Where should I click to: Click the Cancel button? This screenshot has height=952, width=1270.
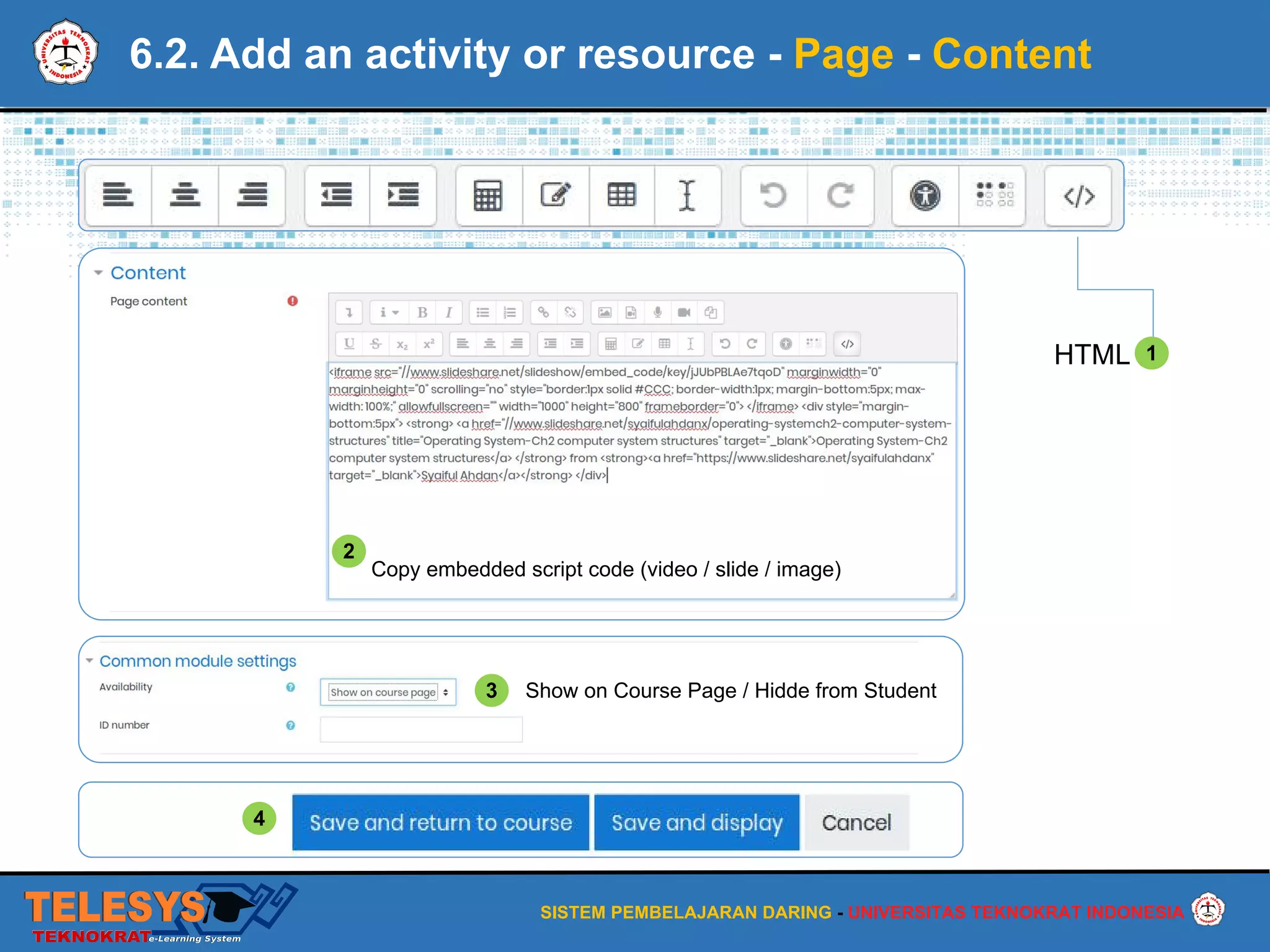(856, 822)
